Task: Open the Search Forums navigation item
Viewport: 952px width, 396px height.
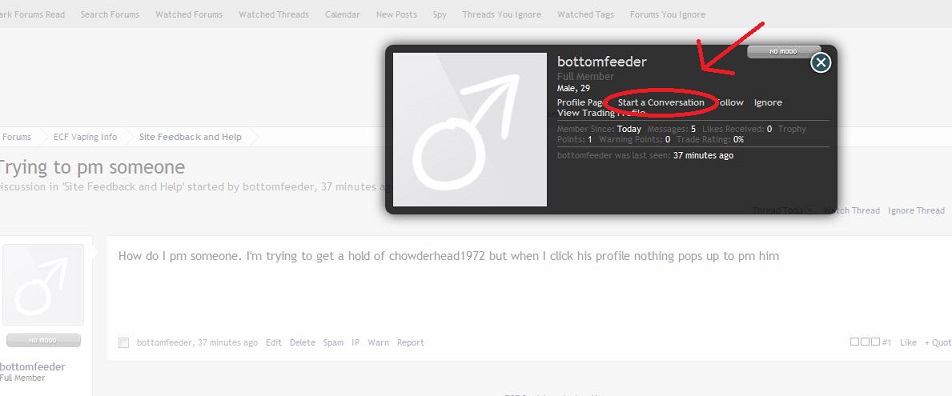Action: [x=110, y=15]
